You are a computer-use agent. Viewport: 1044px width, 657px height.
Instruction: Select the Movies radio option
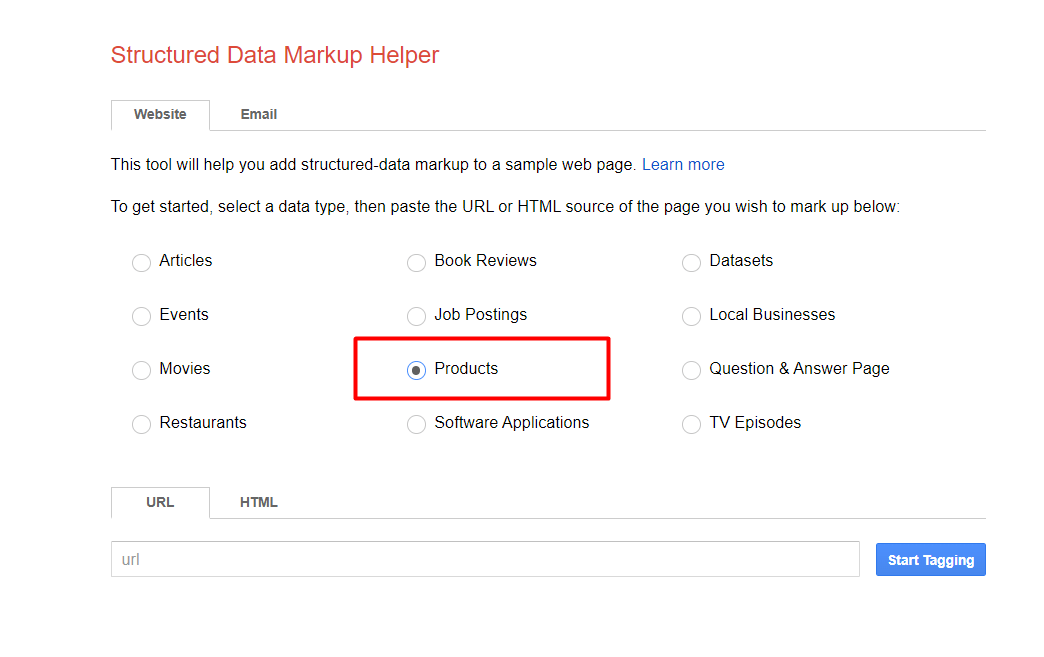tap(141, 371)
